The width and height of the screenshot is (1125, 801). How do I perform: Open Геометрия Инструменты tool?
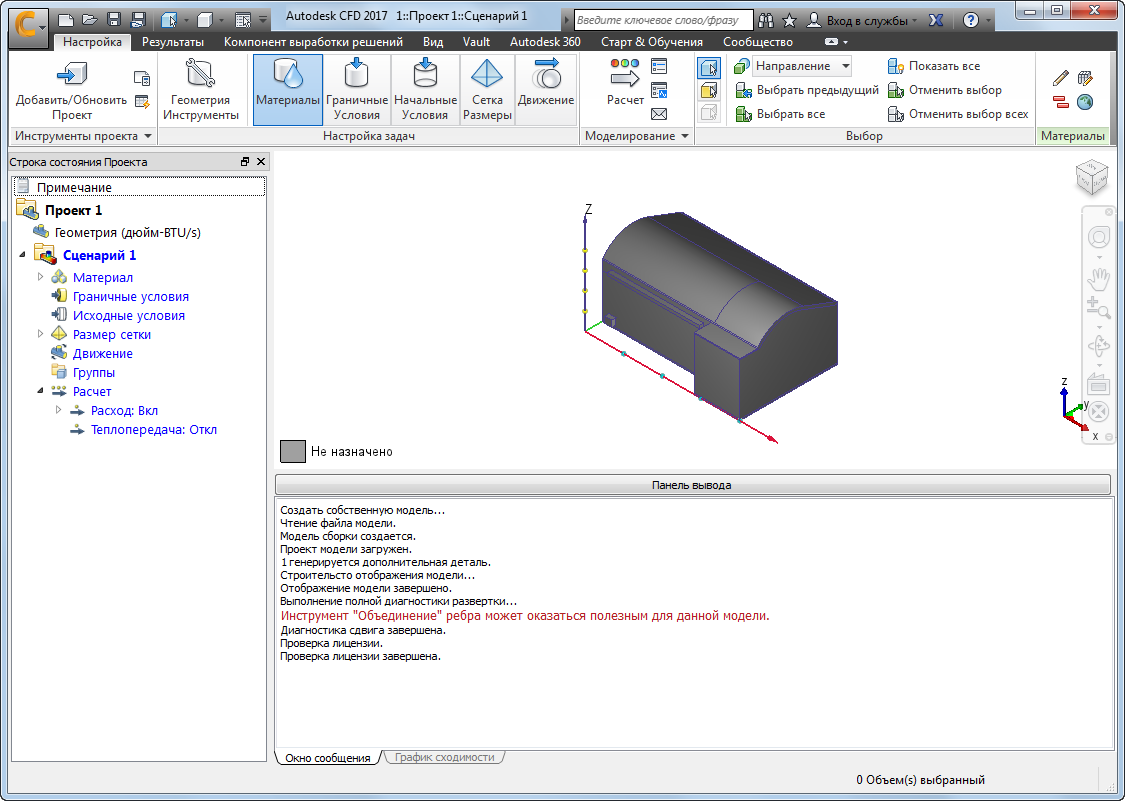(200, 90)
